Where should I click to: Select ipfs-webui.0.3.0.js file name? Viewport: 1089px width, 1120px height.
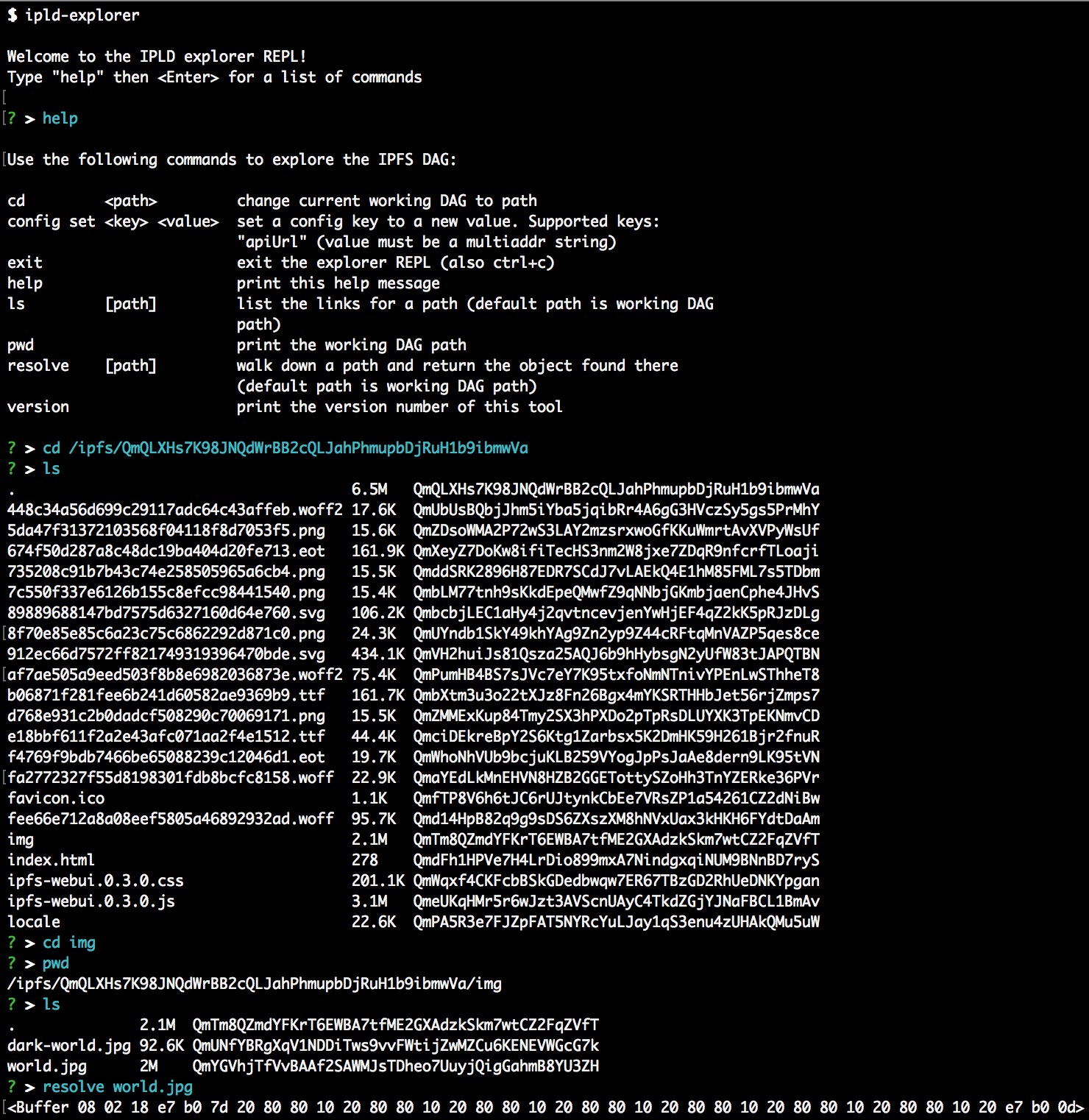click(91, 901)
